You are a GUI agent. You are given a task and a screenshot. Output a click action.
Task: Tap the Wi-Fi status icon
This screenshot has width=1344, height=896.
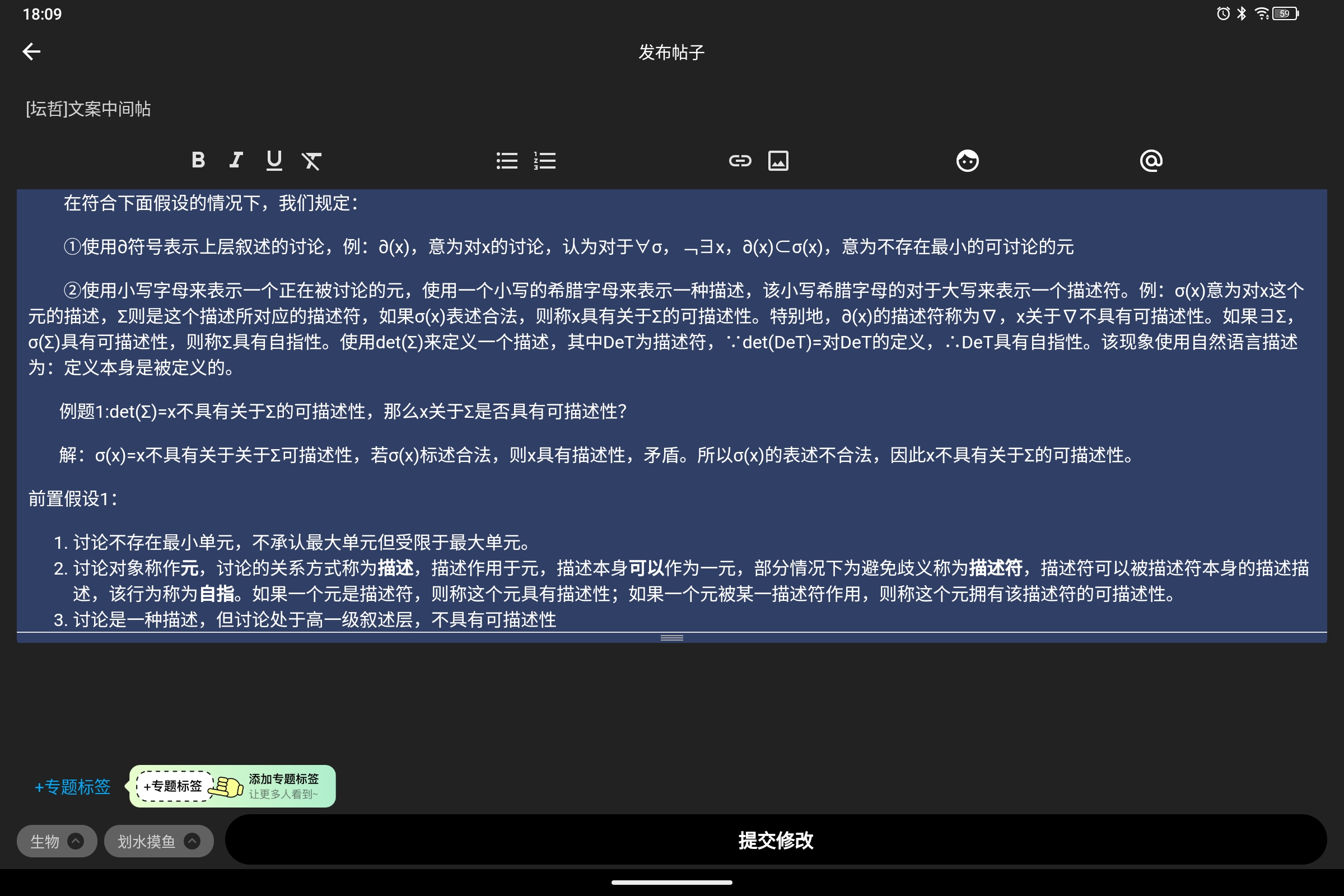point(1262,13)
